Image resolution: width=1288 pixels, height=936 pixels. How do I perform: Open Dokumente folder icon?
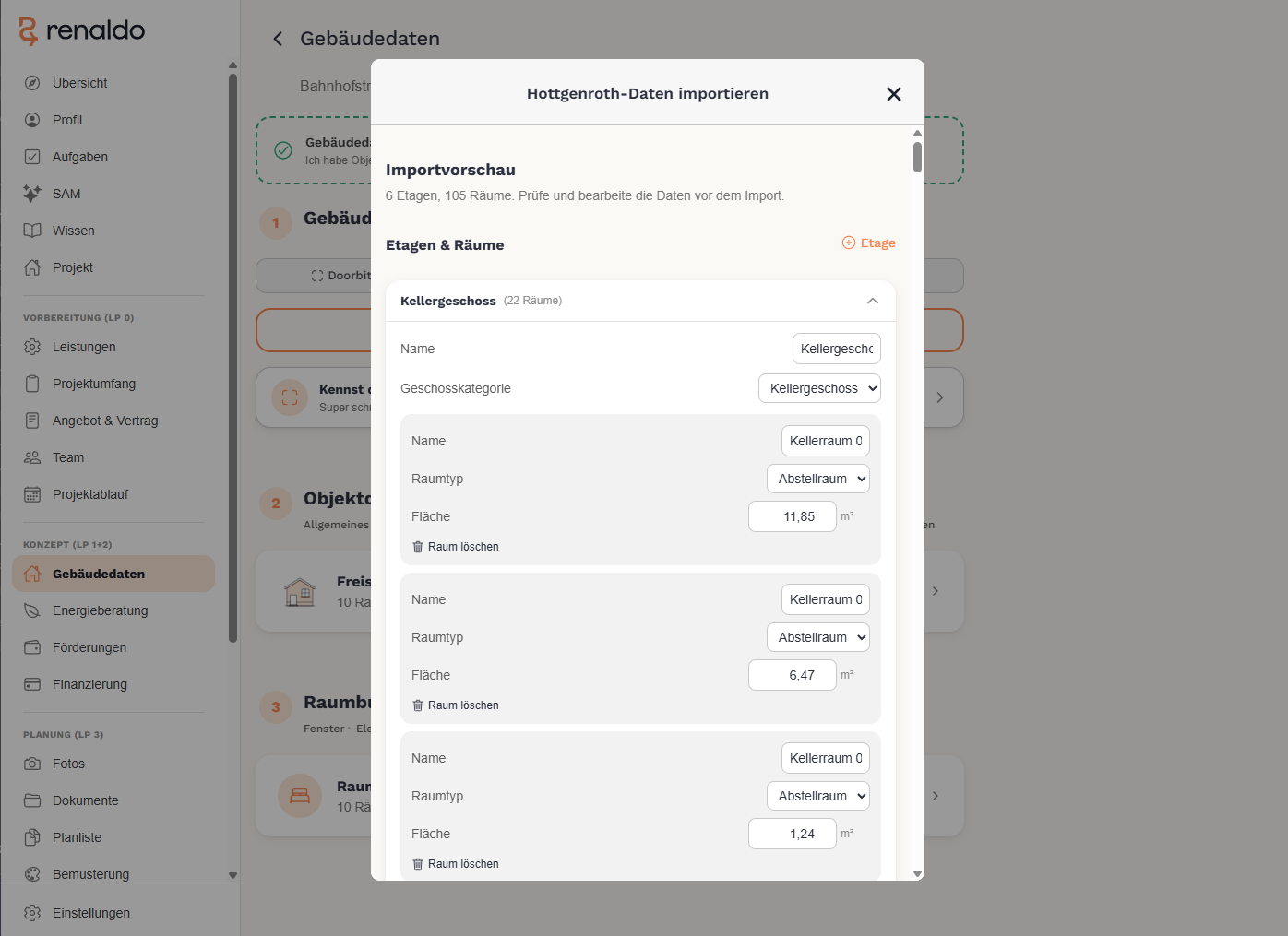tap(32, 800)
